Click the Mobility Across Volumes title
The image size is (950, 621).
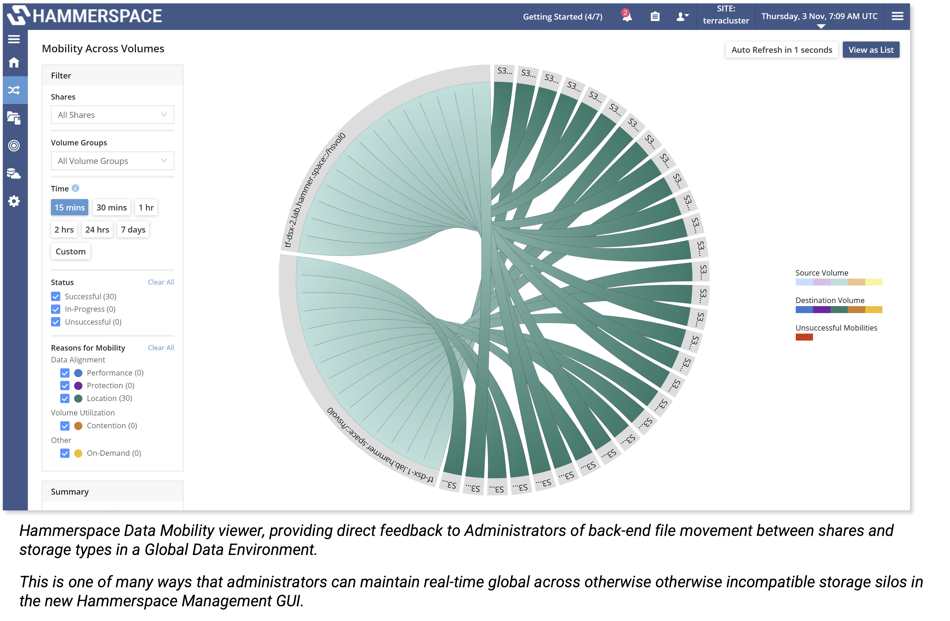coord(103,48)
